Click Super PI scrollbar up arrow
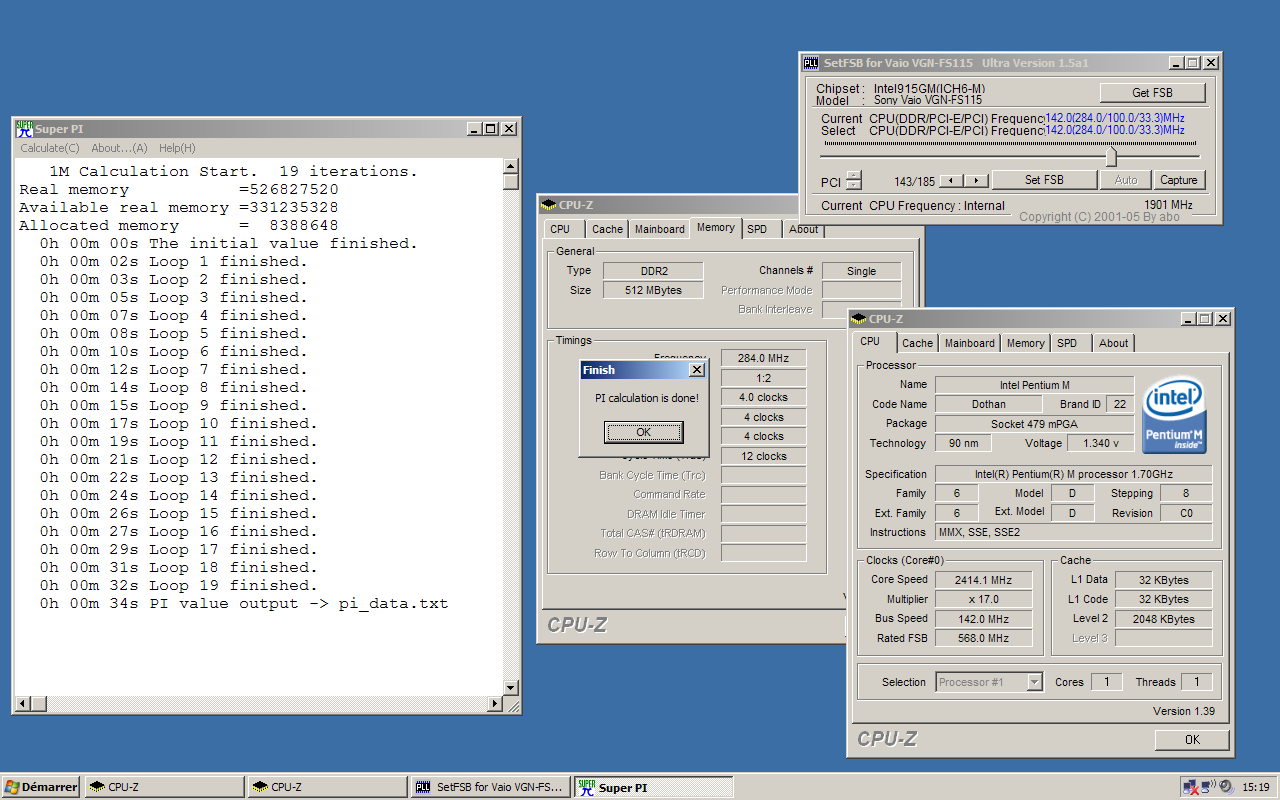 [511, 167]
